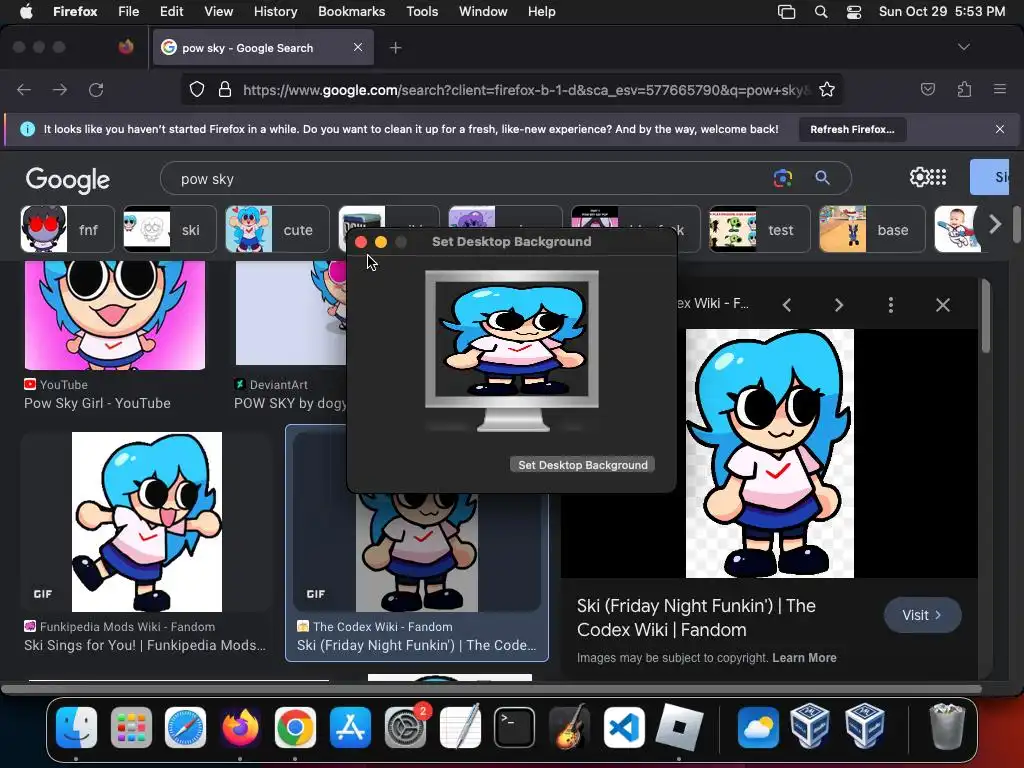Open Ski Sings for You! Funkipedia result

pyautogui.click(x=145, y=645)
